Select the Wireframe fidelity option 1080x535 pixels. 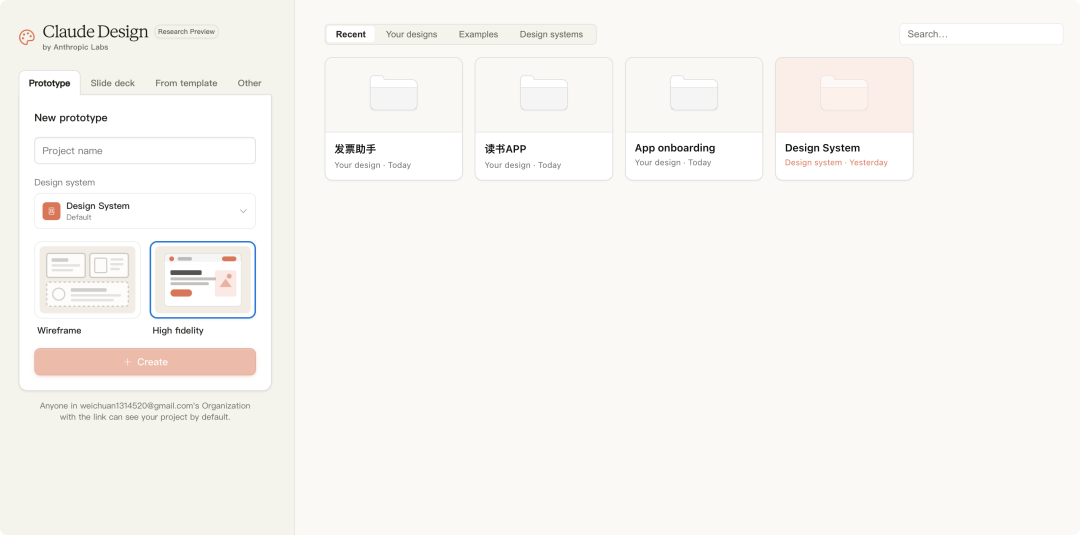pyautogui.click(x=87, y=280)
